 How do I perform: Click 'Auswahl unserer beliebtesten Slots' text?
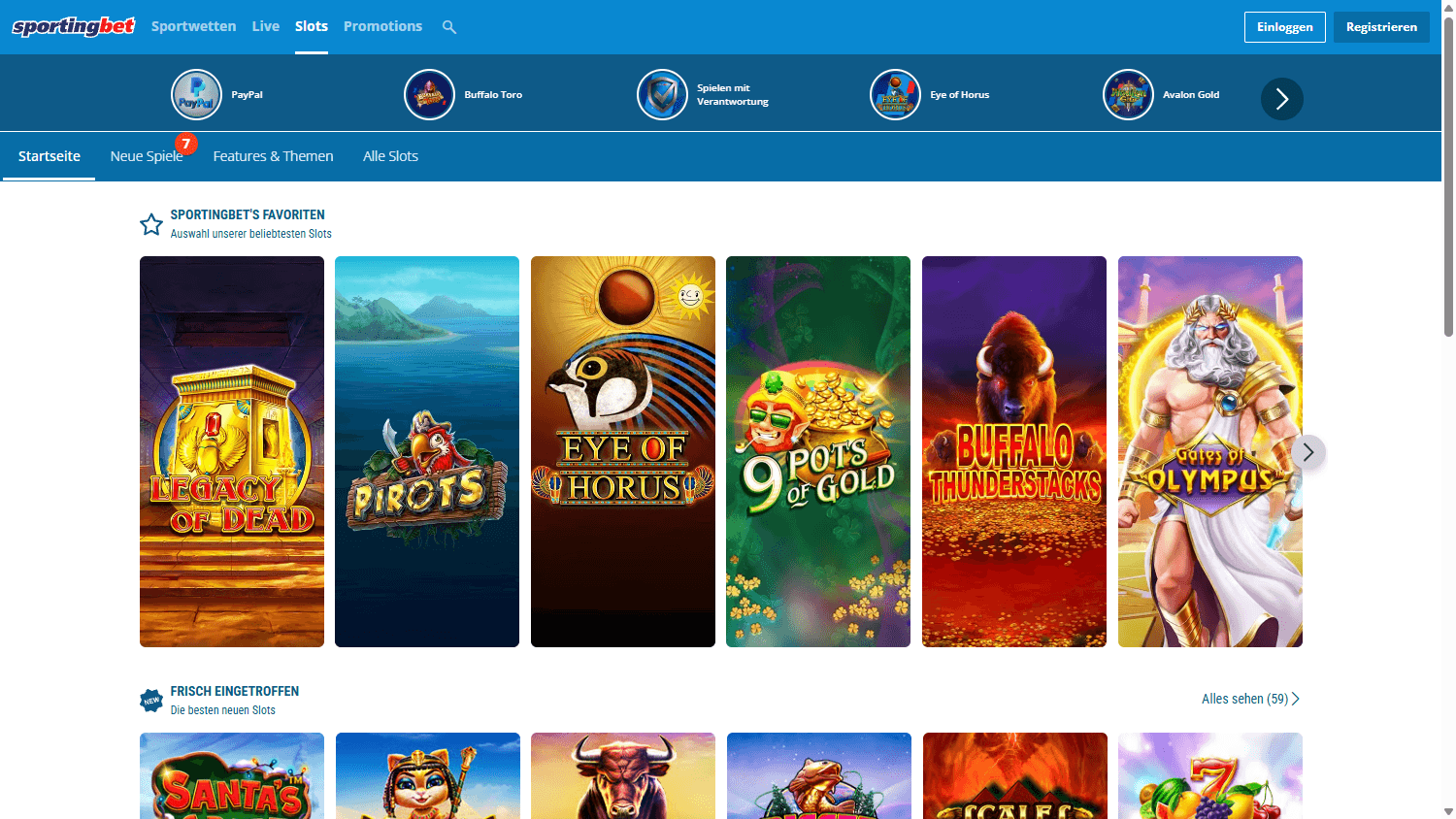(x=251, y=234)
